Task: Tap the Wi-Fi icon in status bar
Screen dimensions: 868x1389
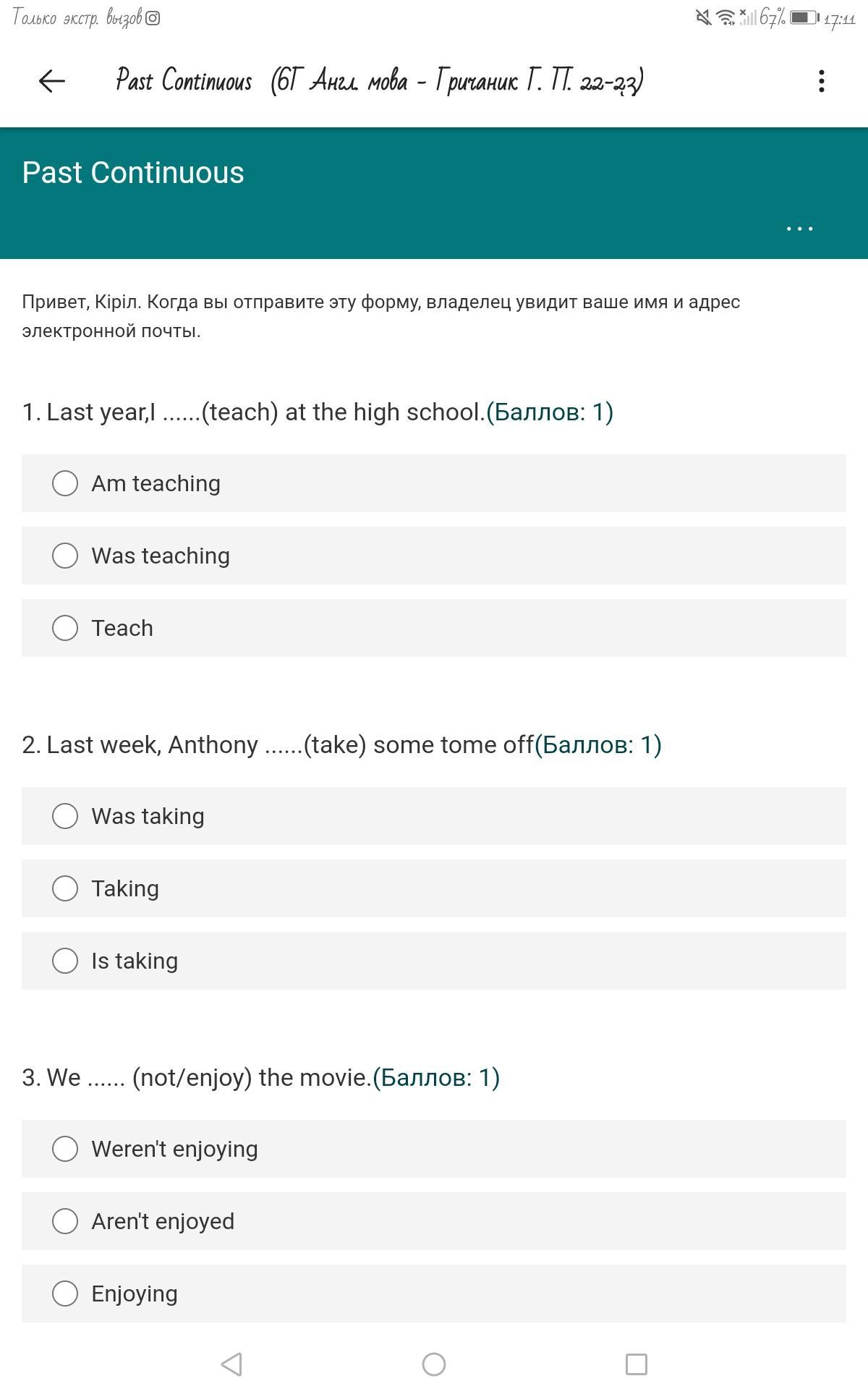Action: 725,17
